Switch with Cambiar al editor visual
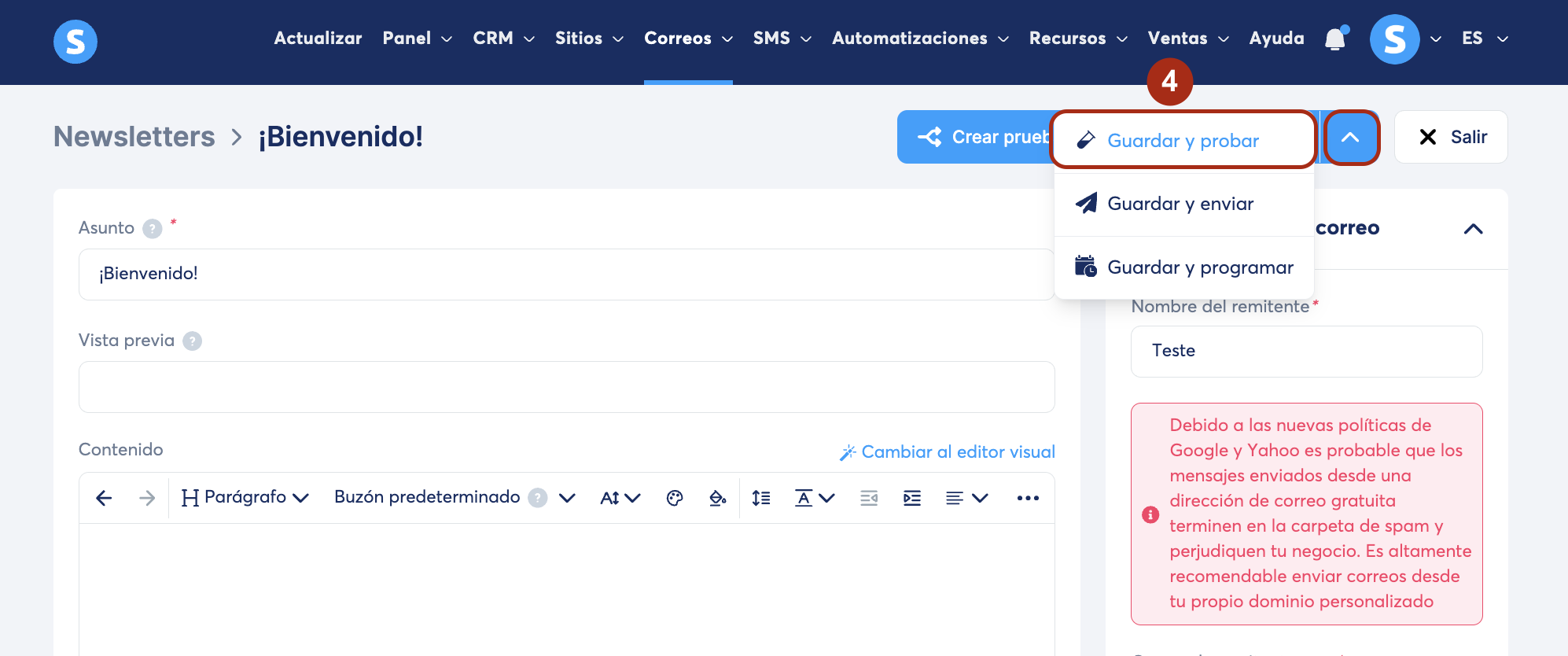This screenshot has height=656, width=1568. tap(948, 452)
